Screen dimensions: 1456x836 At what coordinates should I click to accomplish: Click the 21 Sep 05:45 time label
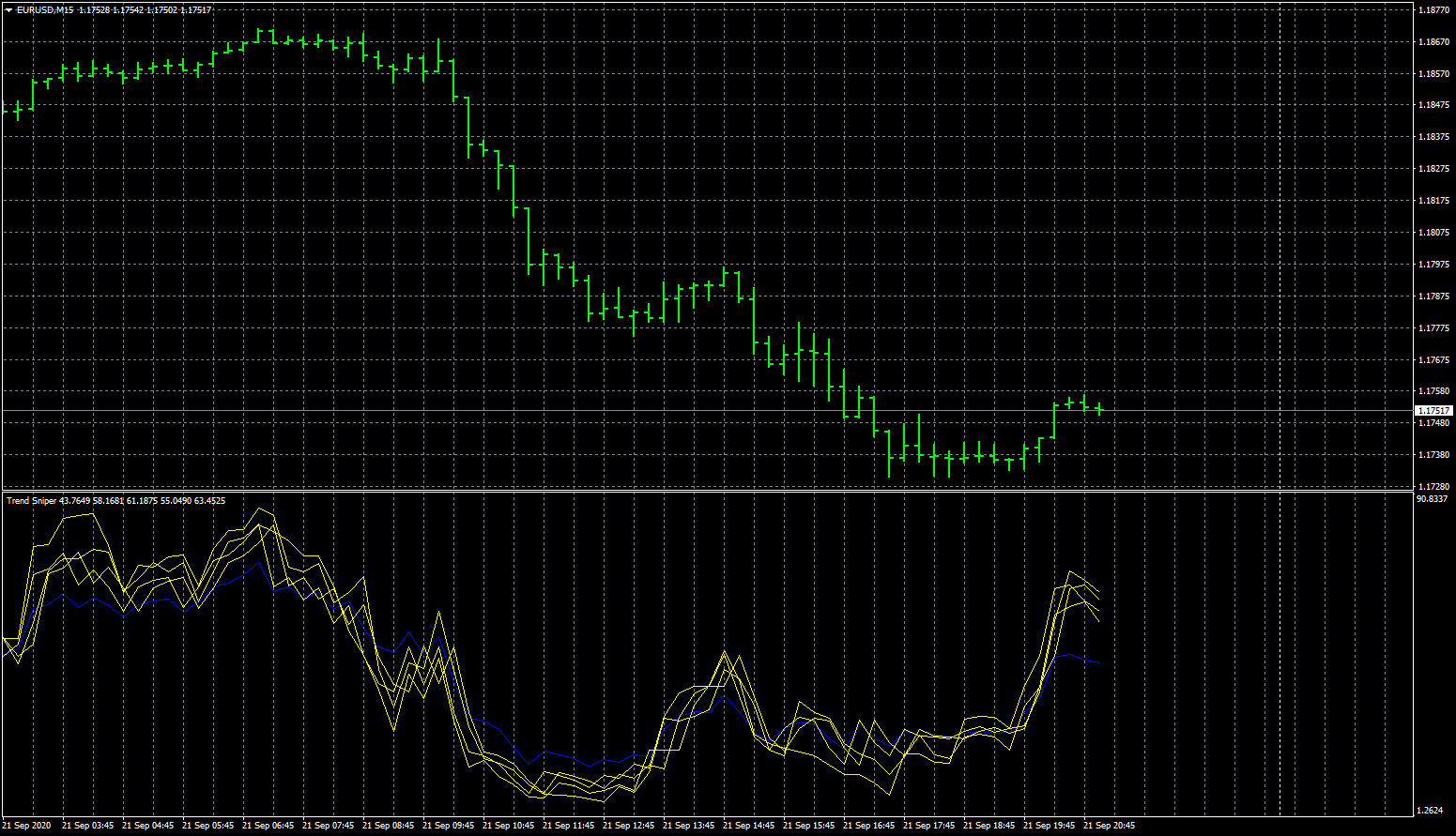207,826
